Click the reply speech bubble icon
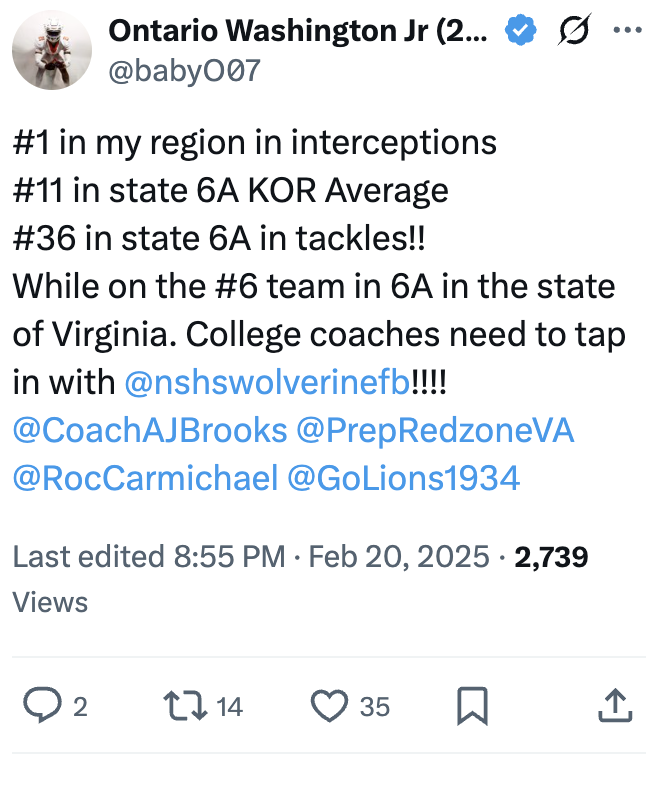The image size is (658, 786). tap(41, 707)
